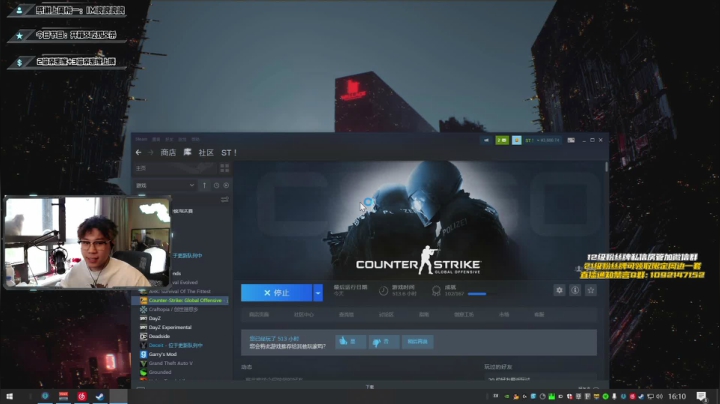The height and width of the screenshot is (404, 720).
Task: Open the Steam menu in the title bar
Action: pos(141,139)
